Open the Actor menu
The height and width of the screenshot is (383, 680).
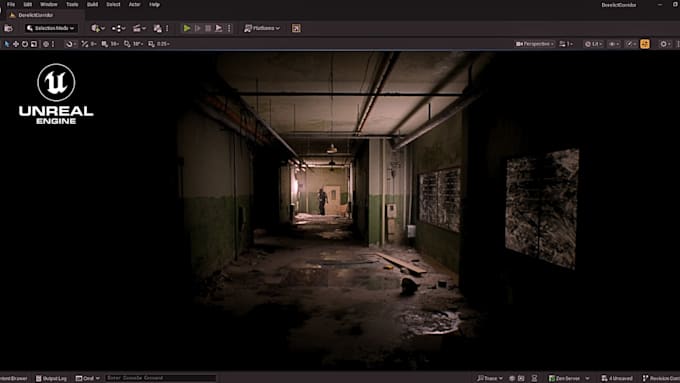click(134, 4)
